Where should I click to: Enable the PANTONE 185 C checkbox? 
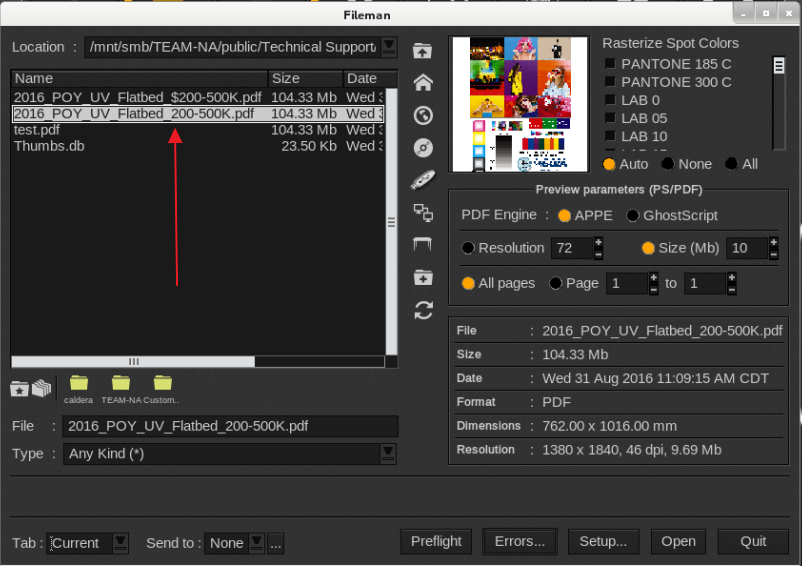(609, 64)
